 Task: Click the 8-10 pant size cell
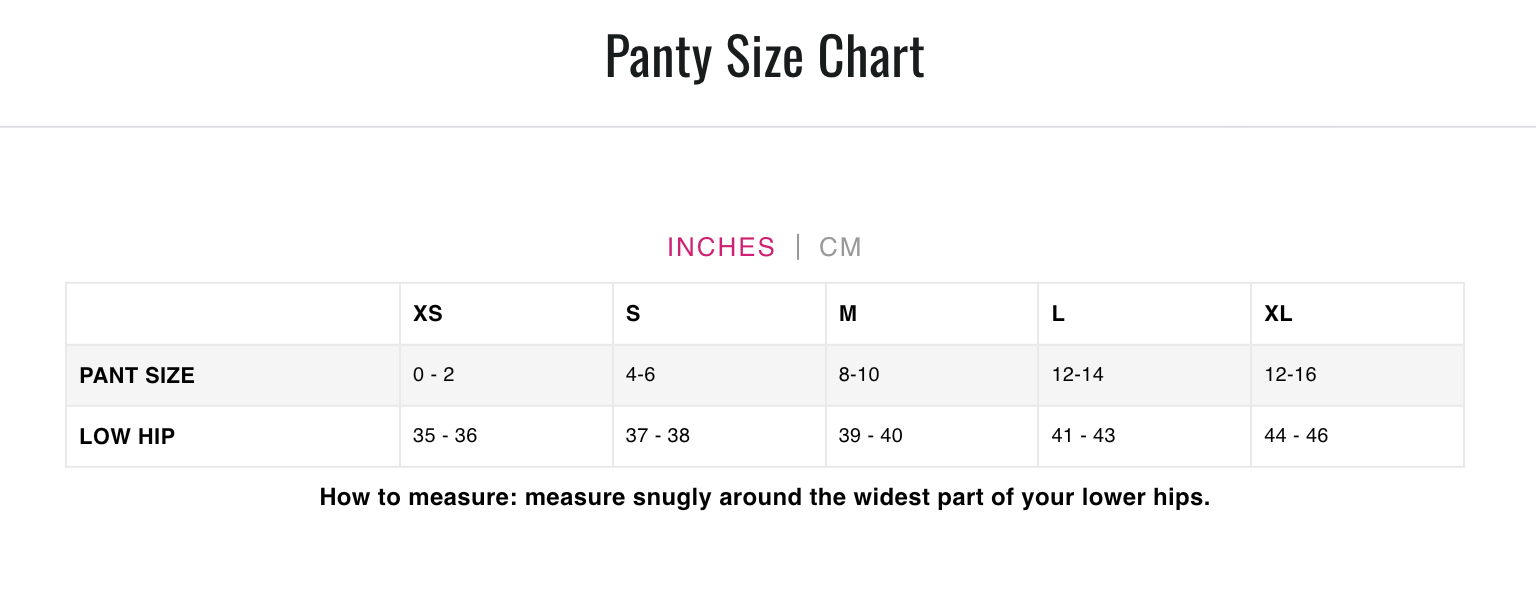point(932,376)
